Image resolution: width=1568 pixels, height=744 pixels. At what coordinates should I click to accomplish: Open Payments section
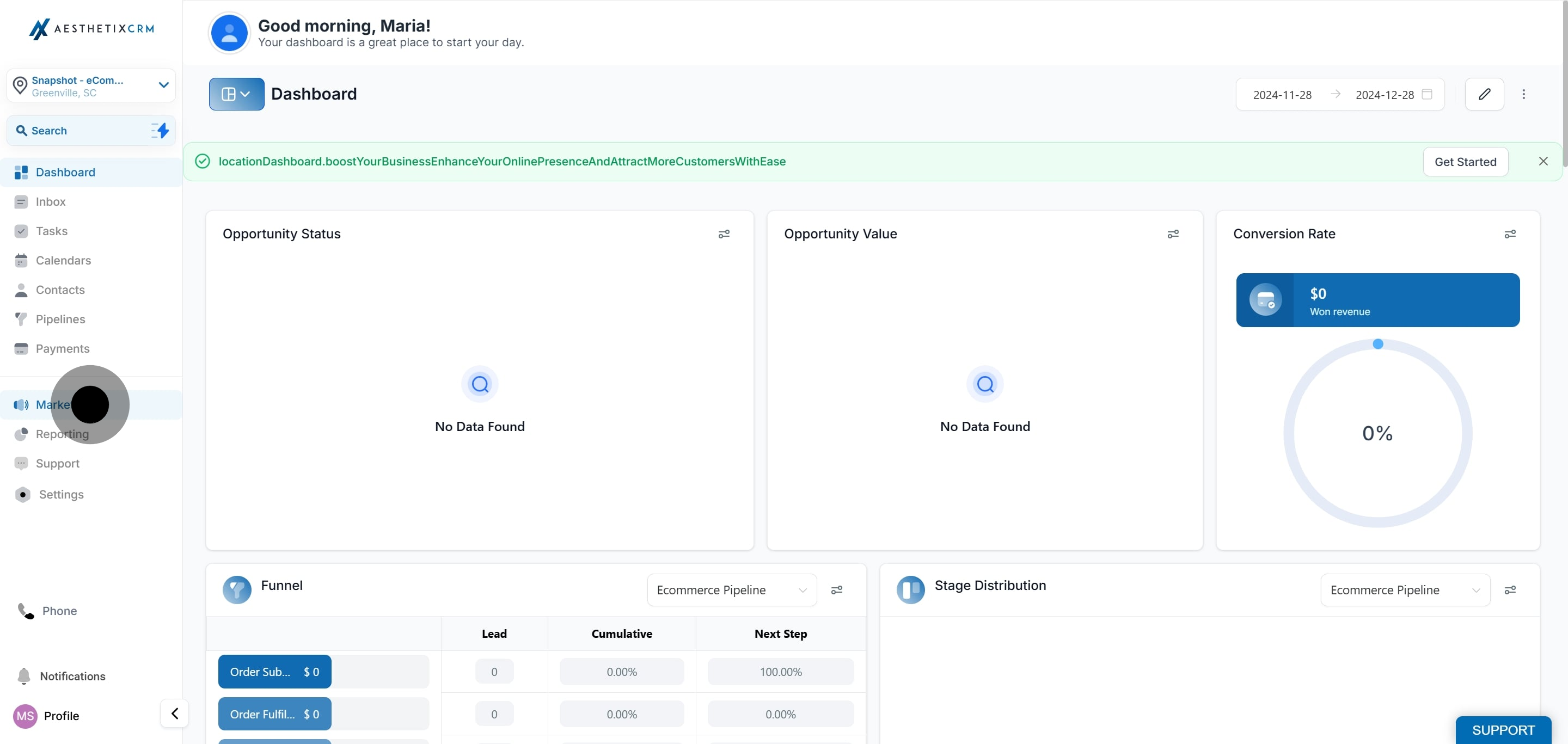coord(91,348)
